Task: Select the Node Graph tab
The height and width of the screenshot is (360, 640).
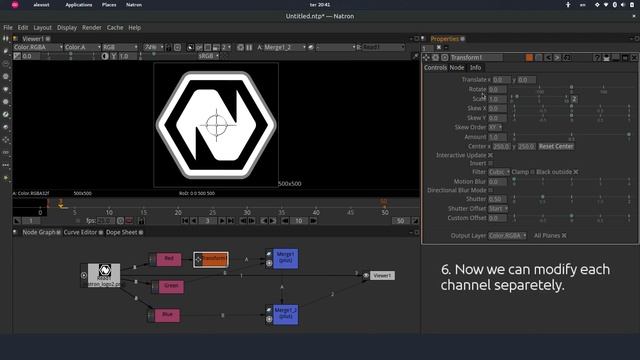Action: 38,232
